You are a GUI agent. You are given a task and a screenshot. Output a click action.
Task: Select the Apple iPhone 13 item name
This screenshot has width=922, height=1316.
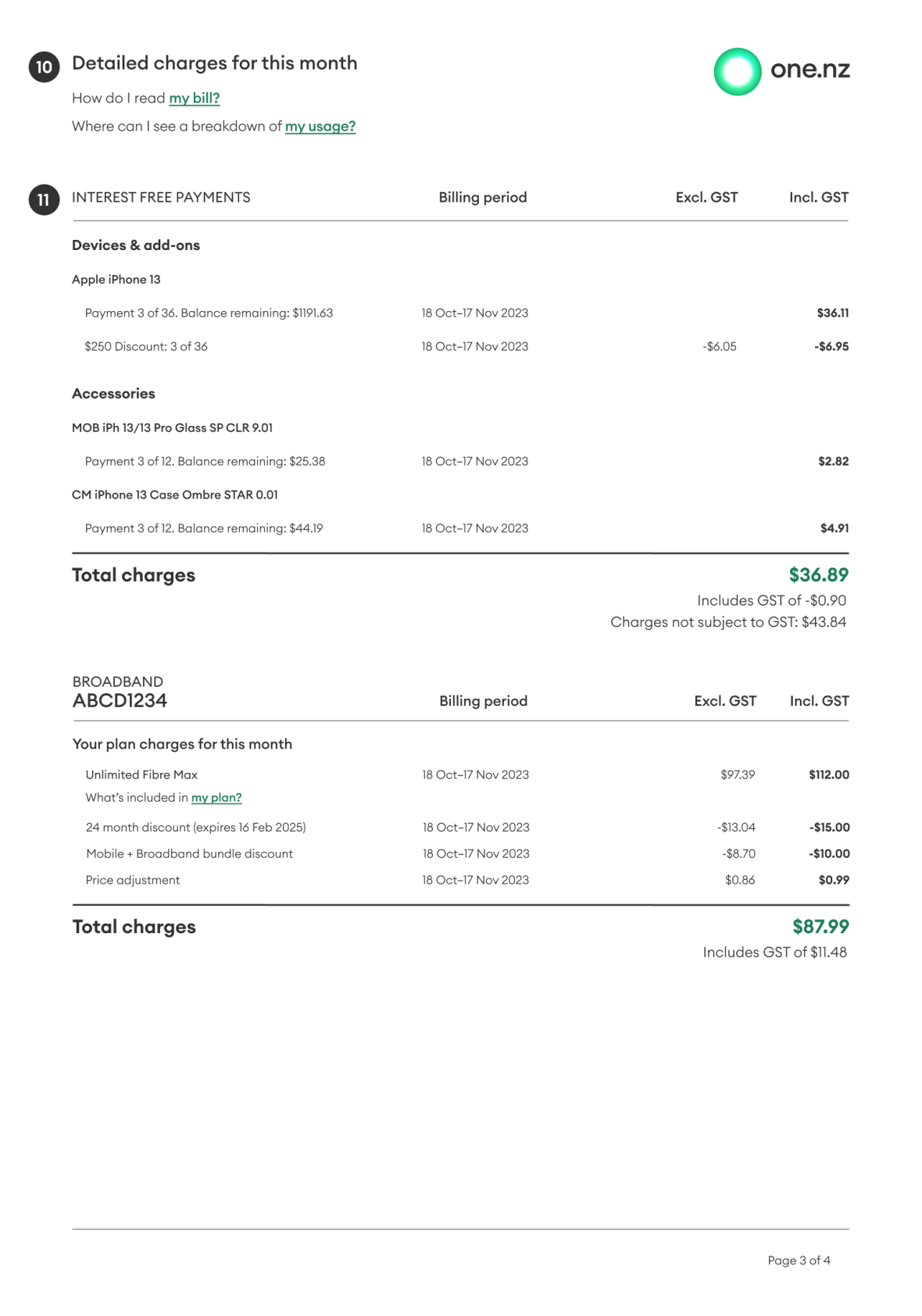(116, 280)
